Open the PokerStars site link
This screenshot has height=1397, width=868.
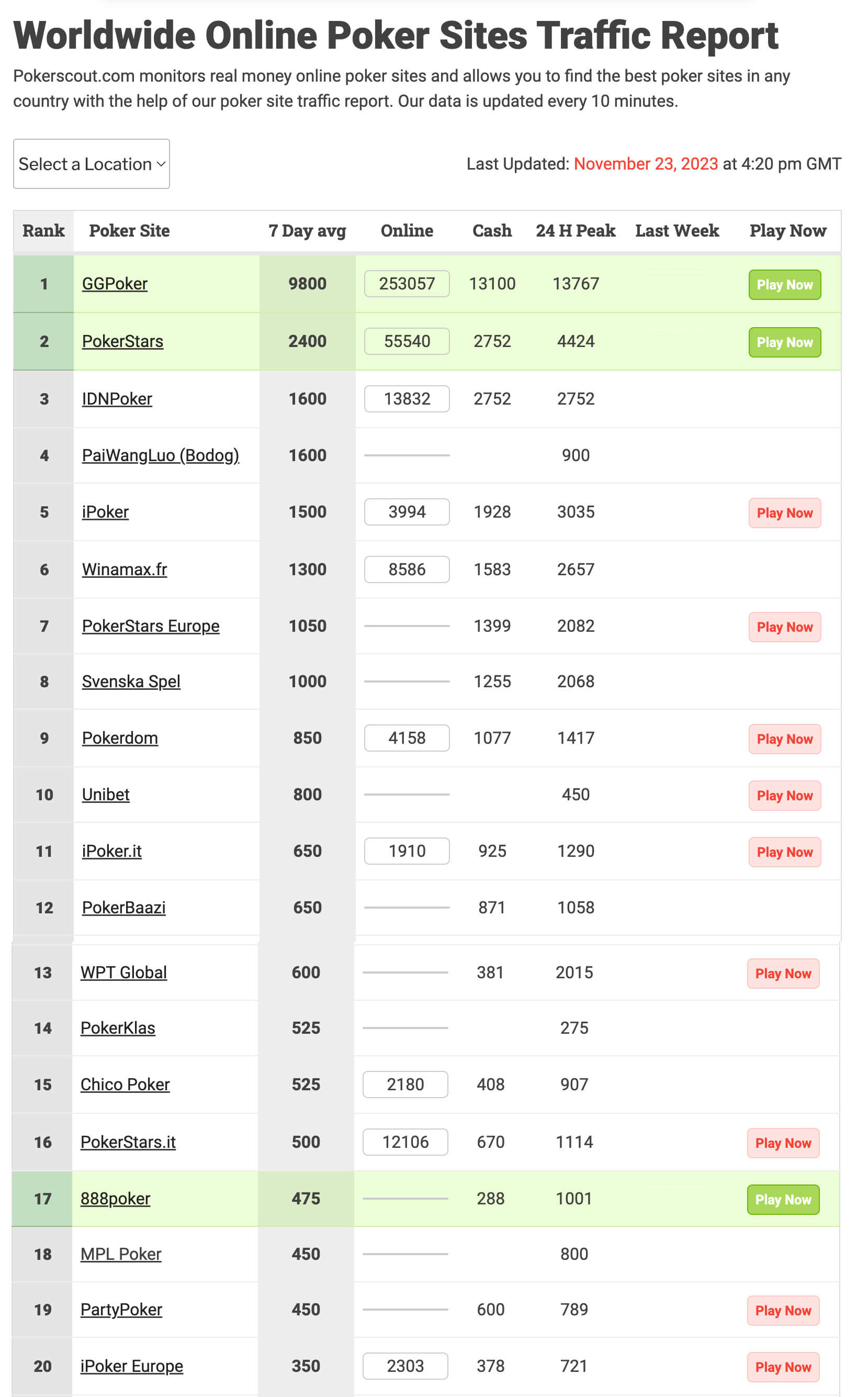[x=122, y=341]
